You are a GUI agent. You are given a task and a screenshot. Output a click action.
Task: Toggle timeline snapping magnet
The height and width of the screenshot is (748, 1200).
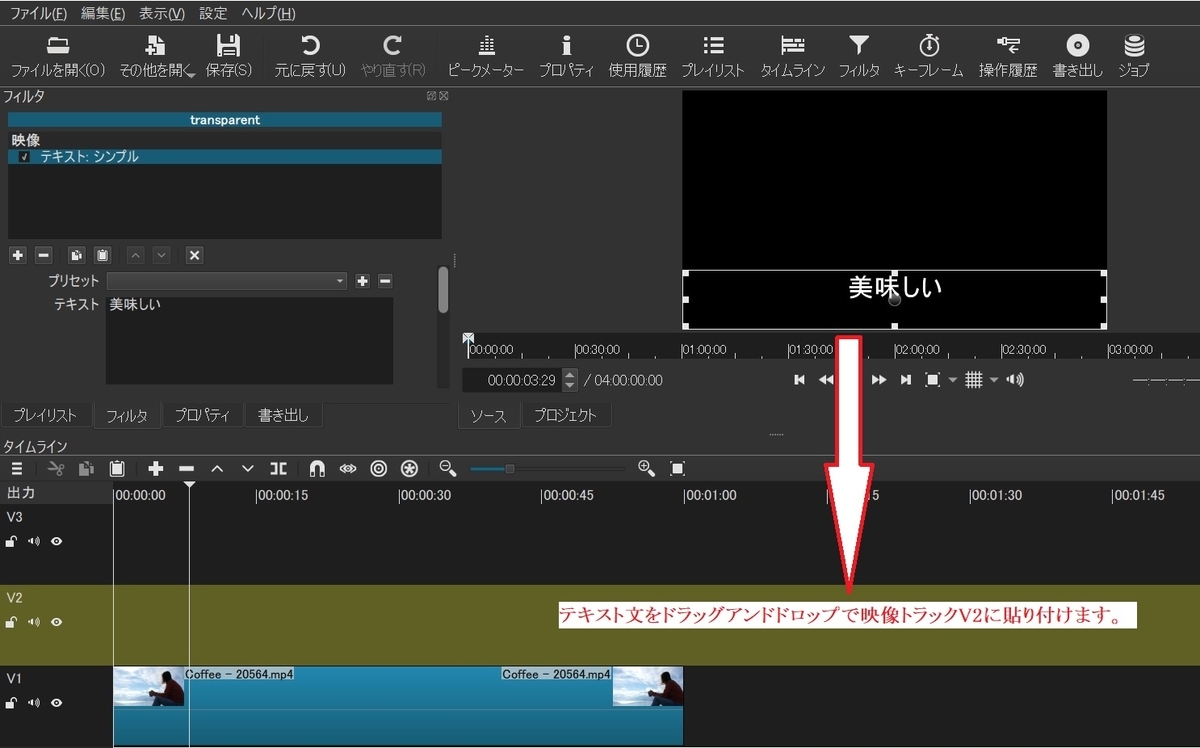[x=317, y=468]
